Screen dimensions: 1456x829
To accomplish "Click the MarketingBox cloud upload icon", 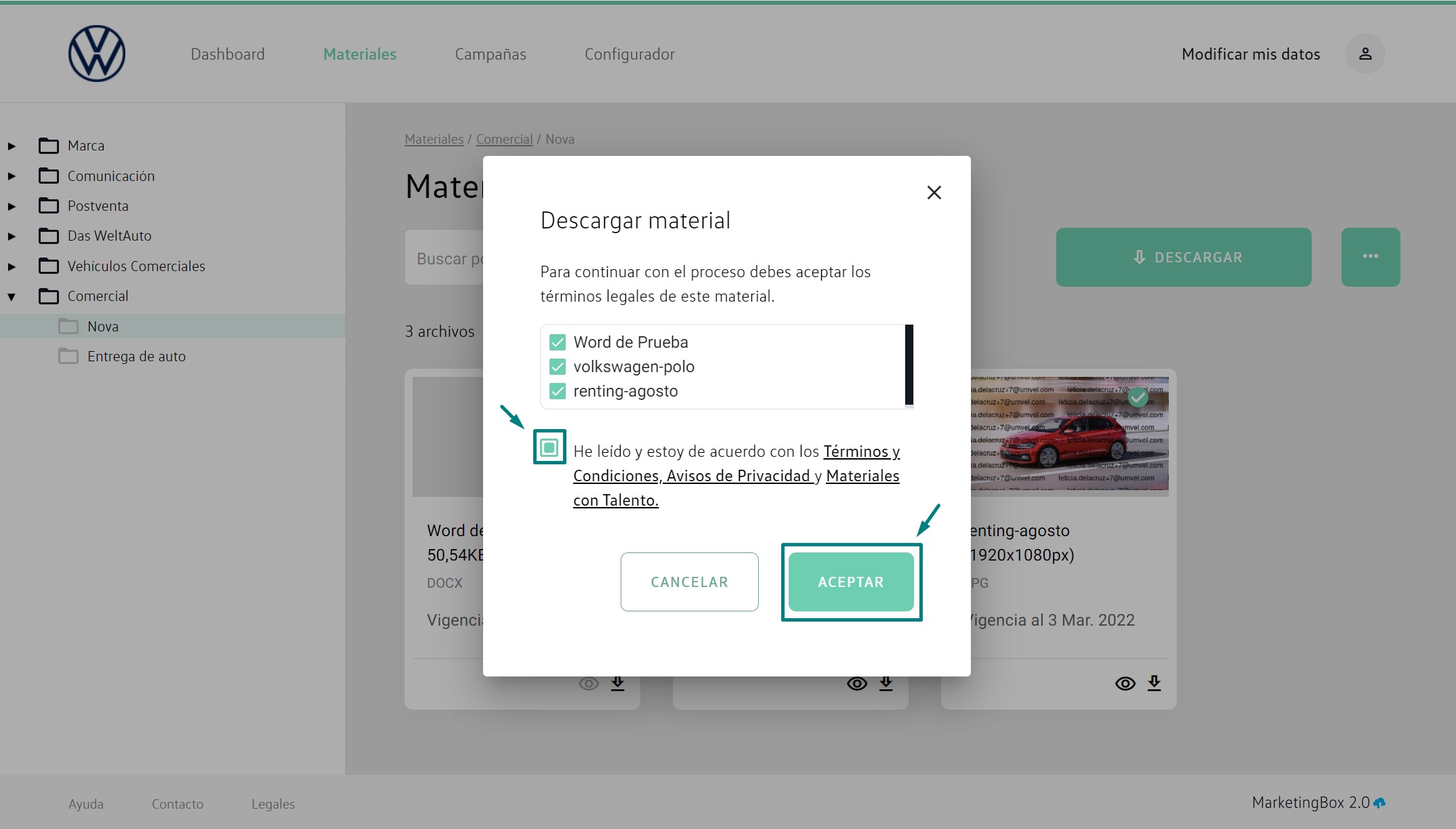I will (1379, 803).
